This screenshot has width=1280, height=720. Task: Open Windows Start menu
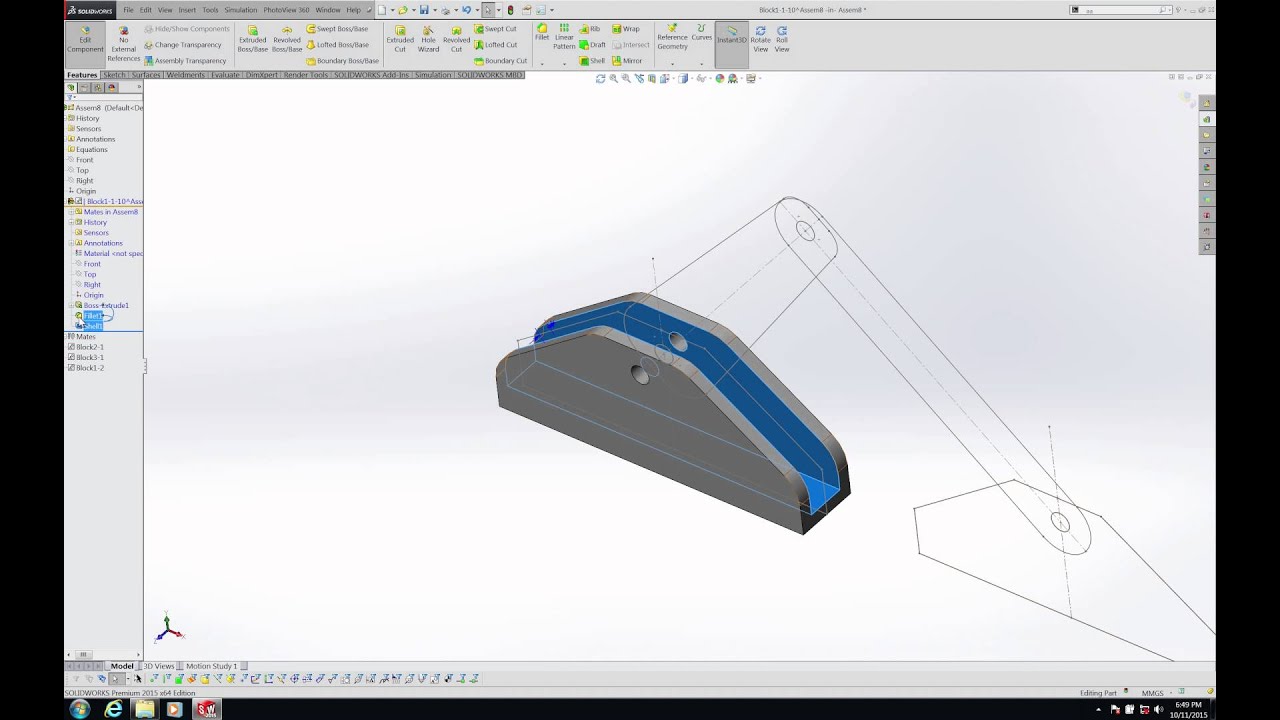(x=80, y=709)
